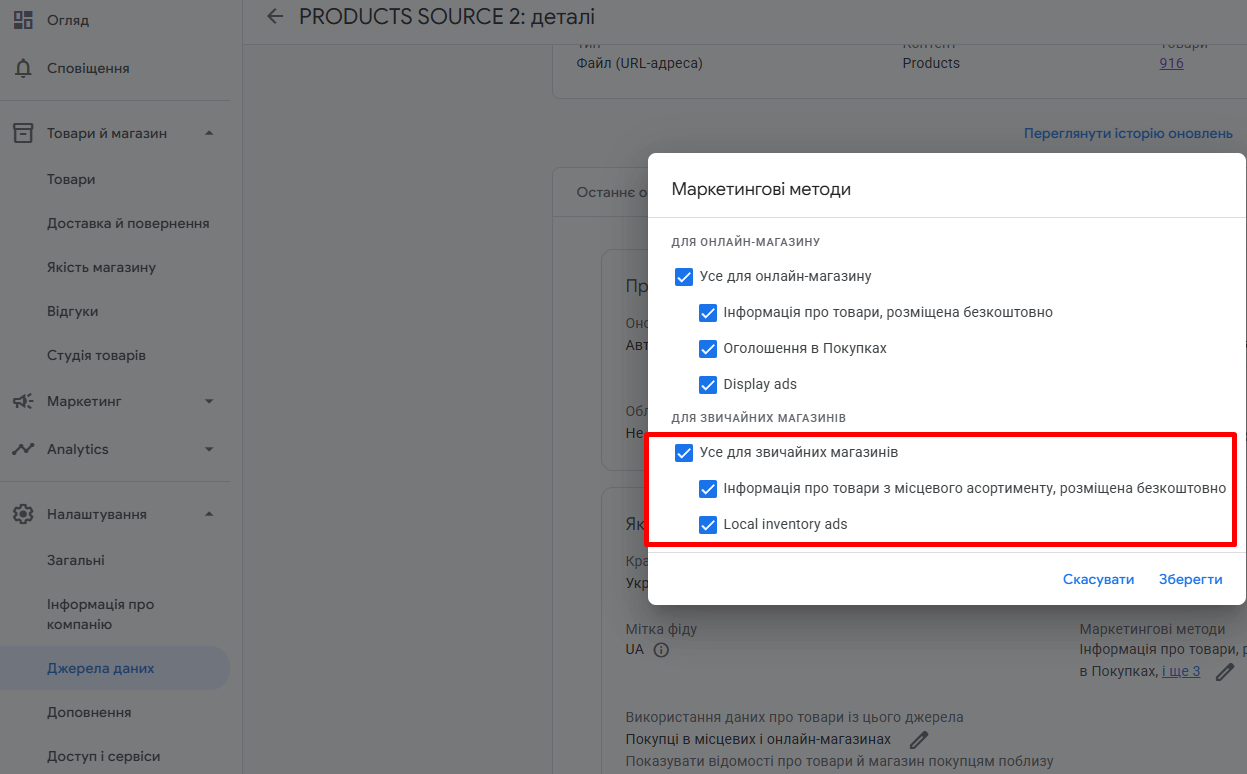Click the Скасувати button
The image size is (1247, 774).
(1099, 579)
